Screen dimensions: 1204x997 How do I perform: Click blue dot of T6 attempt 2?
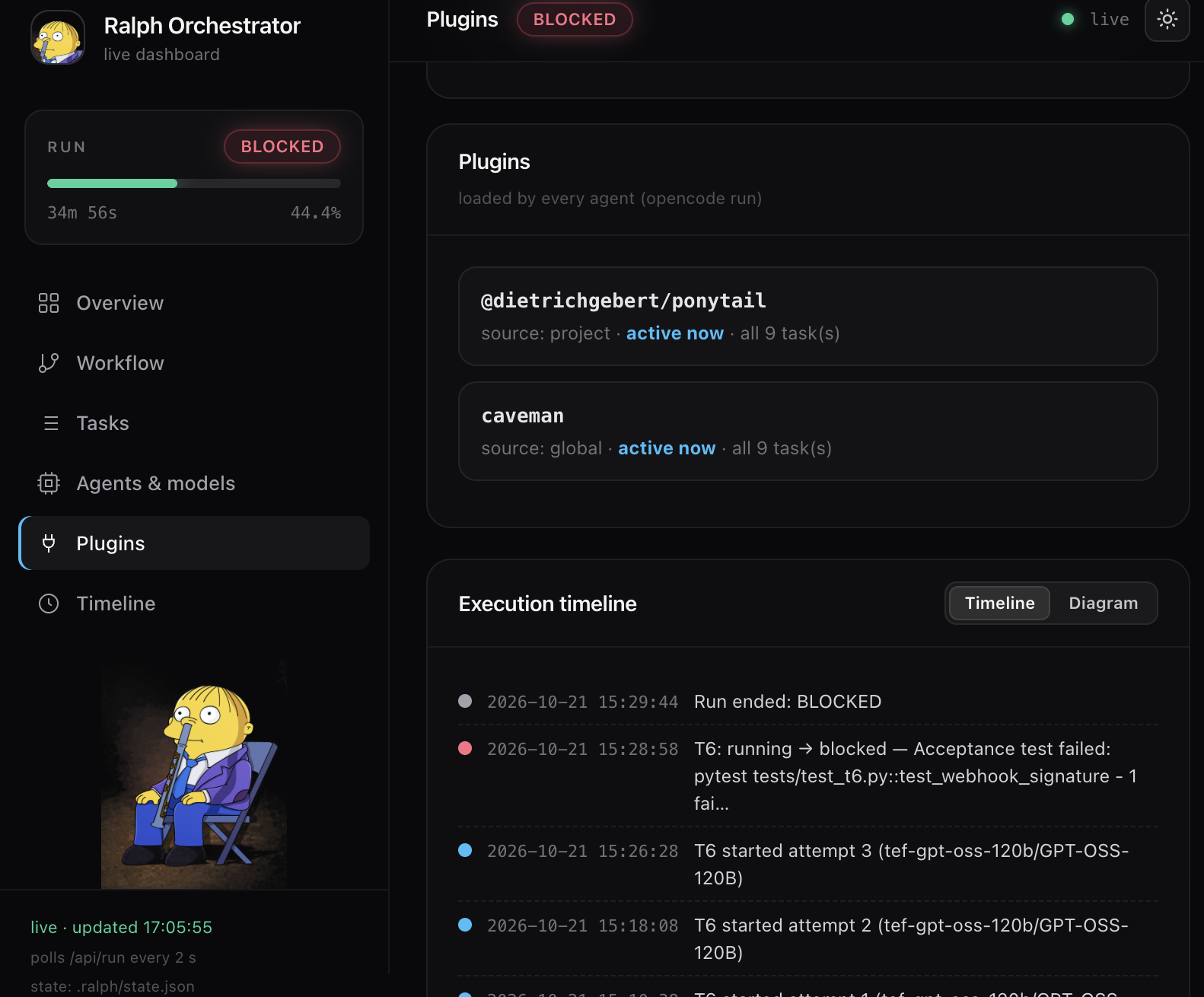coord(465,925)
